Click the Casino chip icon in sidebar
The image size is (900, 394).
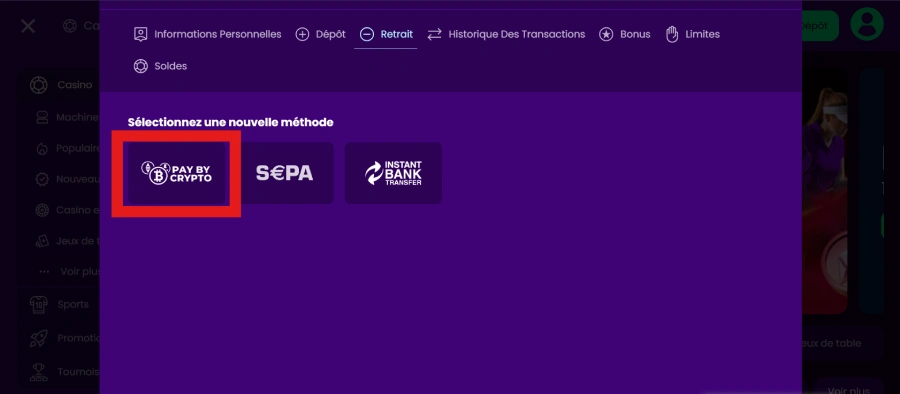click(38, 85)
